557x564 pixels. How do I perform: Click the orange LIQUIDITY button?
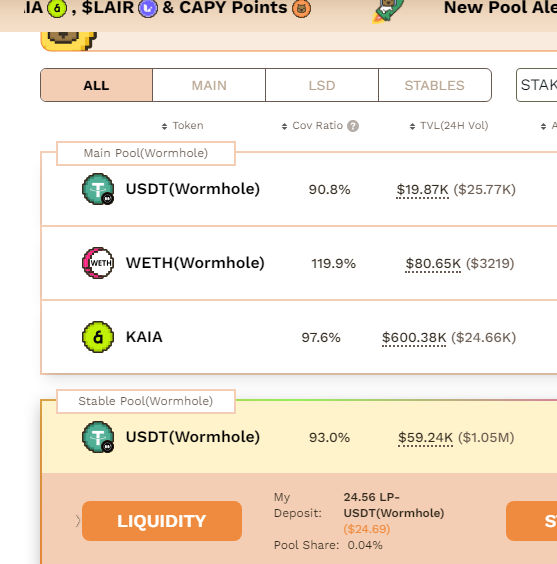[x=162, y=521]
